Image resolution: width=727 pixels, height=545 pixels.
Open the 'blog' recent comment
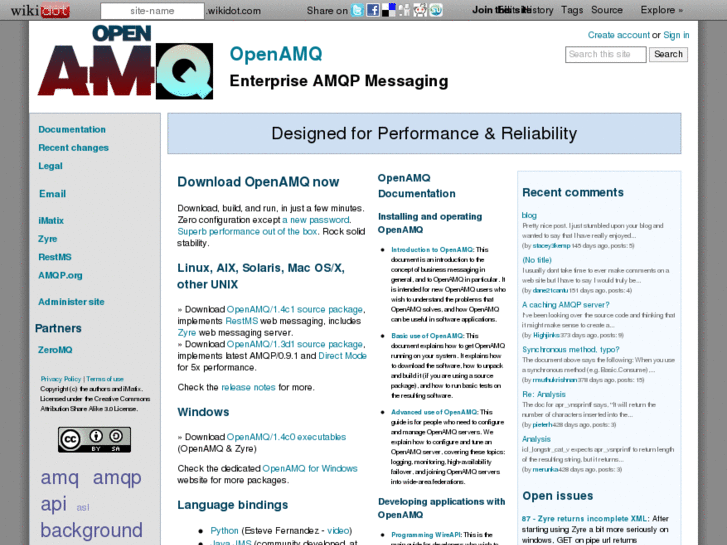pyautogui.click(x=529, y=215)
